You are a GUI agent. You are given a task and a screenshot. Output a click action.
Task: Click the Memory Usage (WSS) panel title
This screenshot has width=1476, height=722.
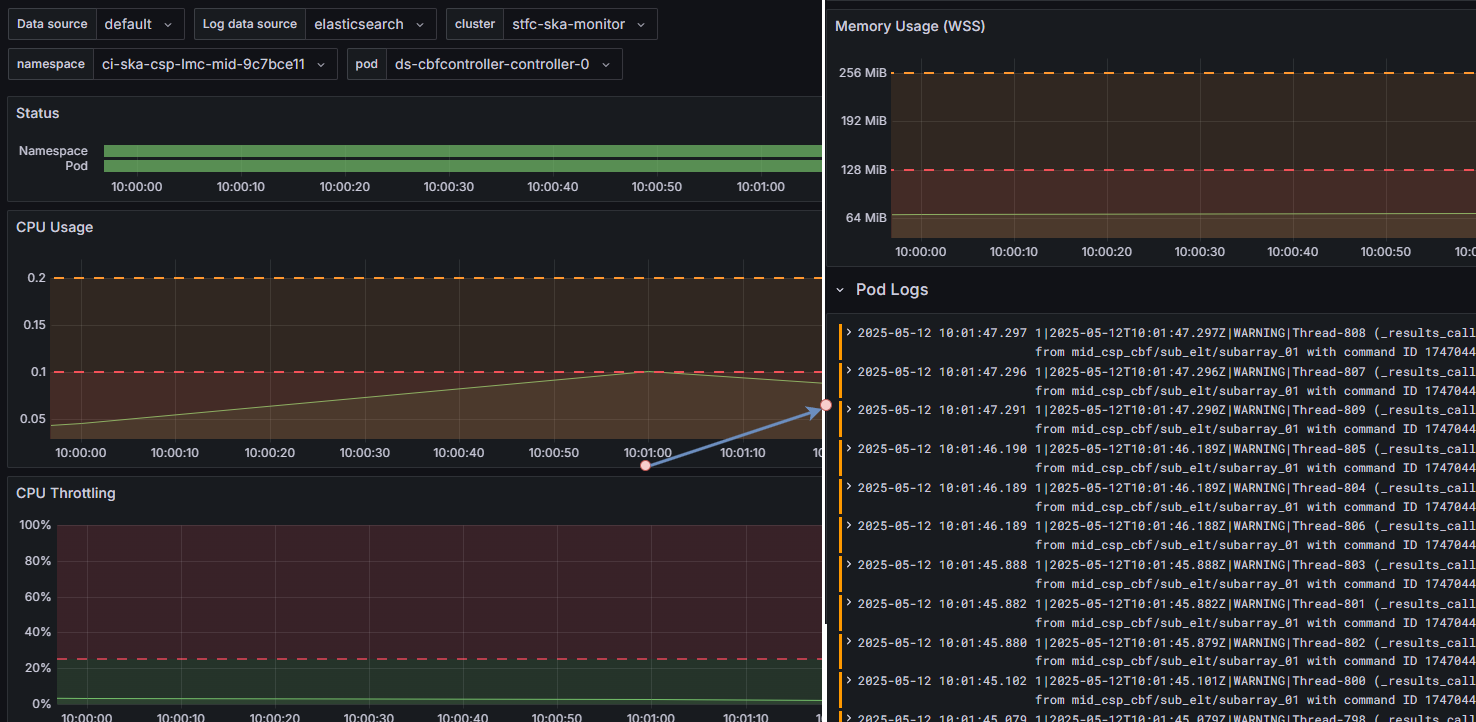click(910, 26)
